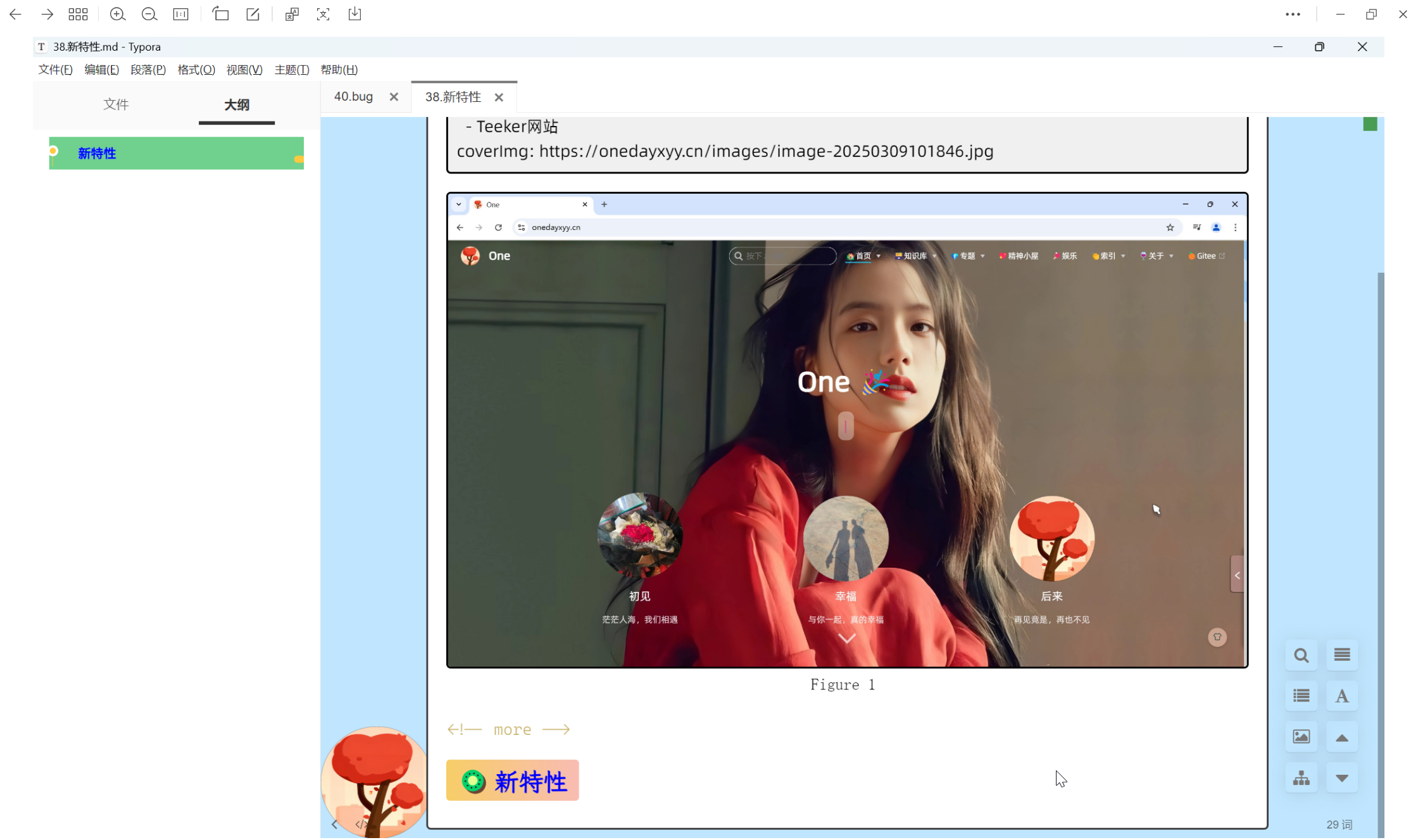Click the bulleted list floating button
The image size is (1418, 840).
(1302, 696)
